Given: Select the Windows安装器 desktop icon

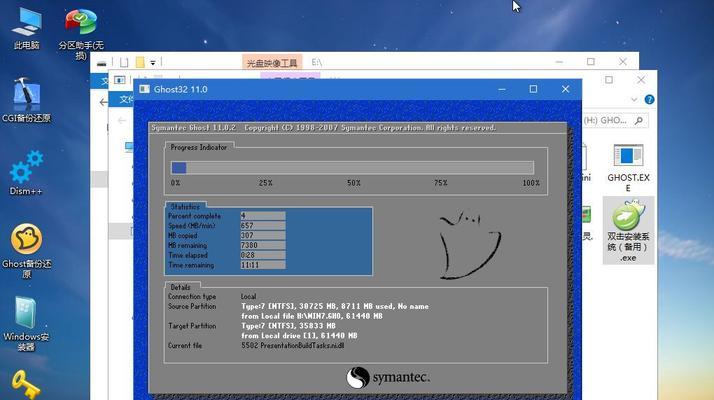Looking at the screenshot, I should [x=26, y=323].
